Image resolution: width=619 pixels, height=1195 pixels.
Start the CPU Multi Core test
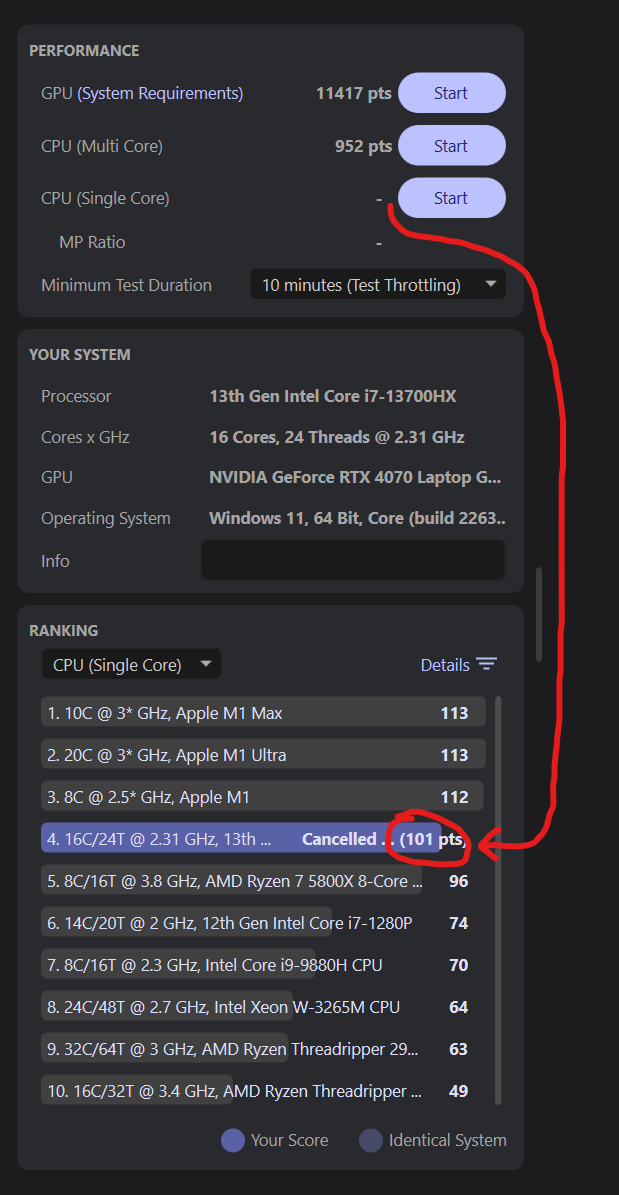pos(451,146)
